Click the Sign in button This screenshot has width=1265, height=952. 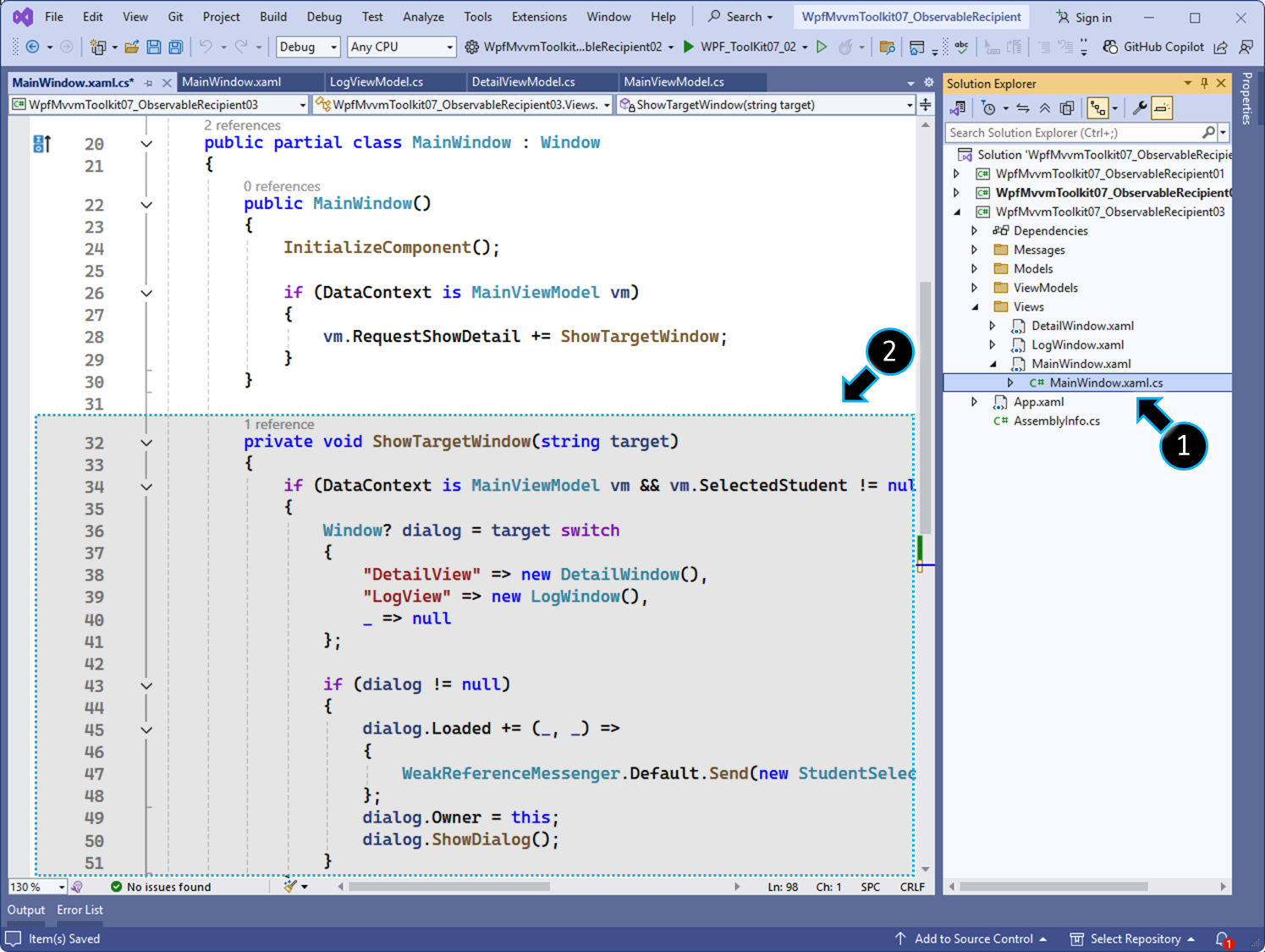tap(1084, 17)
